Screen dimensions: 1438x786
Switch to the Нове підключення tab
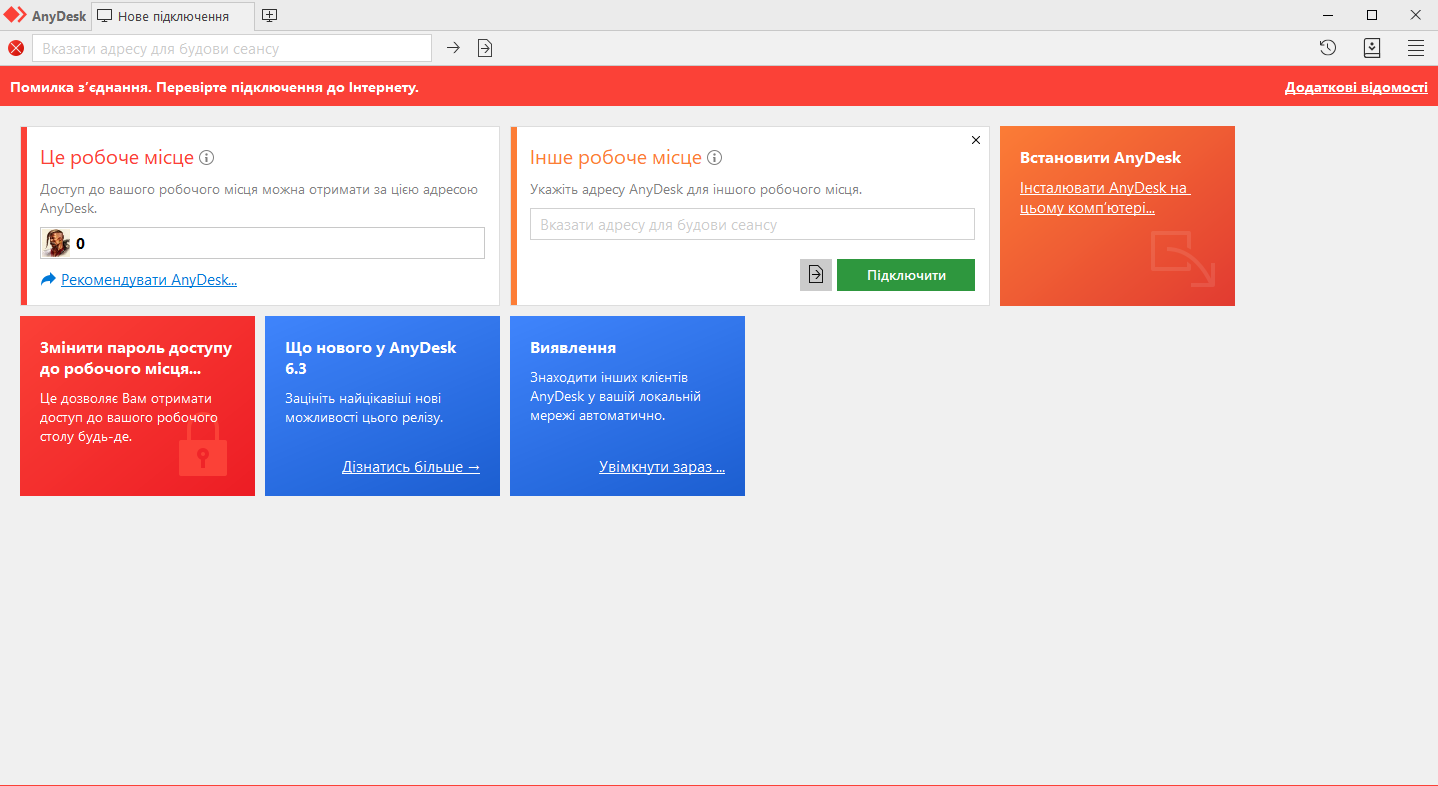coord(172,16)
